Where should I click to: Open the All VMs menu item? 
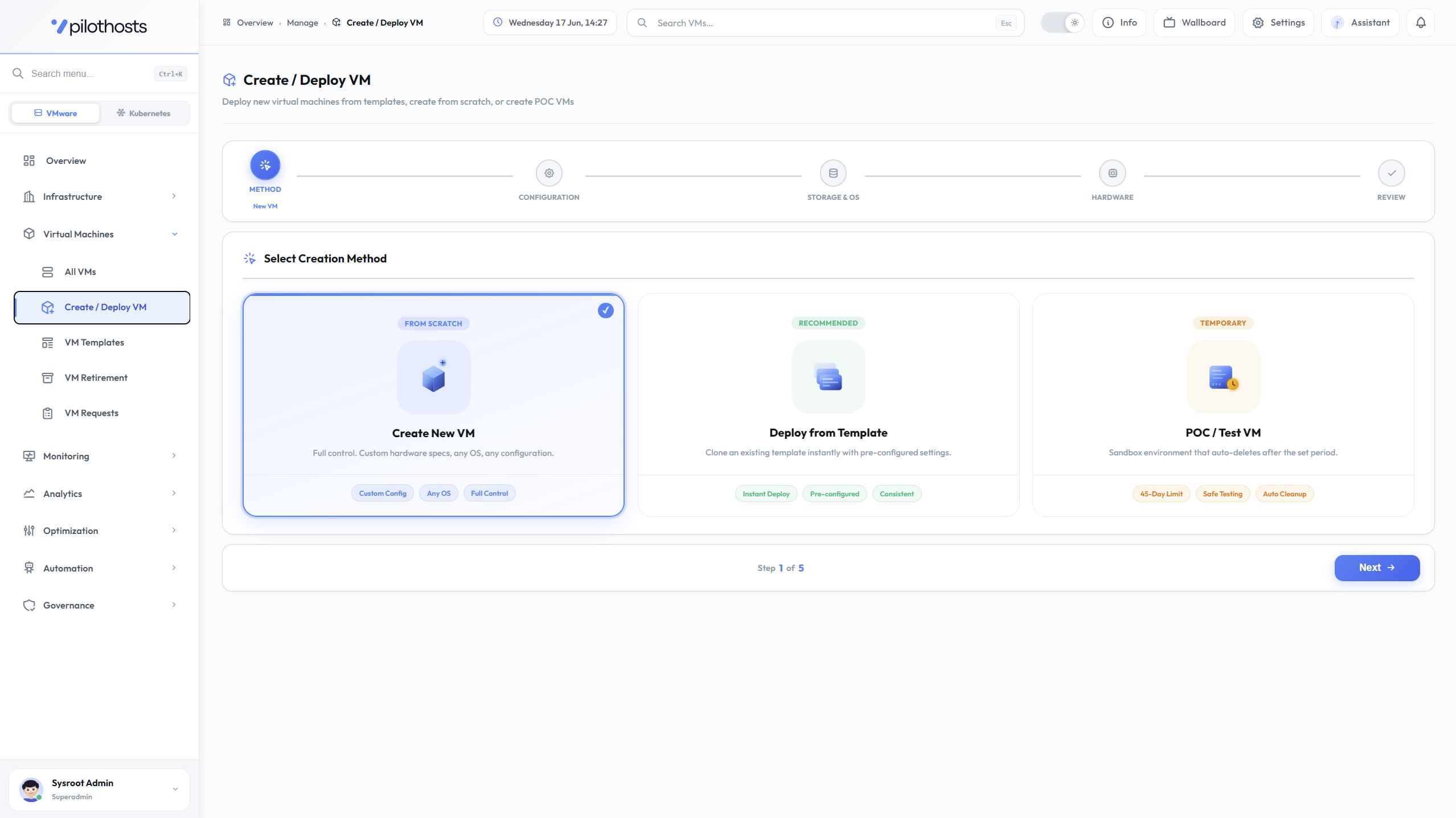click(102, 272)
